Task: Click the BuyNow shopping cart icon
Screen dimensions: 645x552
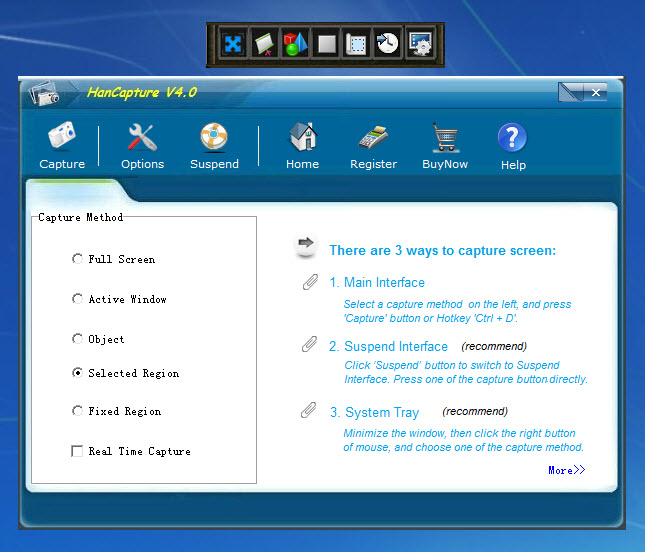Action: [x=445, y=146]
